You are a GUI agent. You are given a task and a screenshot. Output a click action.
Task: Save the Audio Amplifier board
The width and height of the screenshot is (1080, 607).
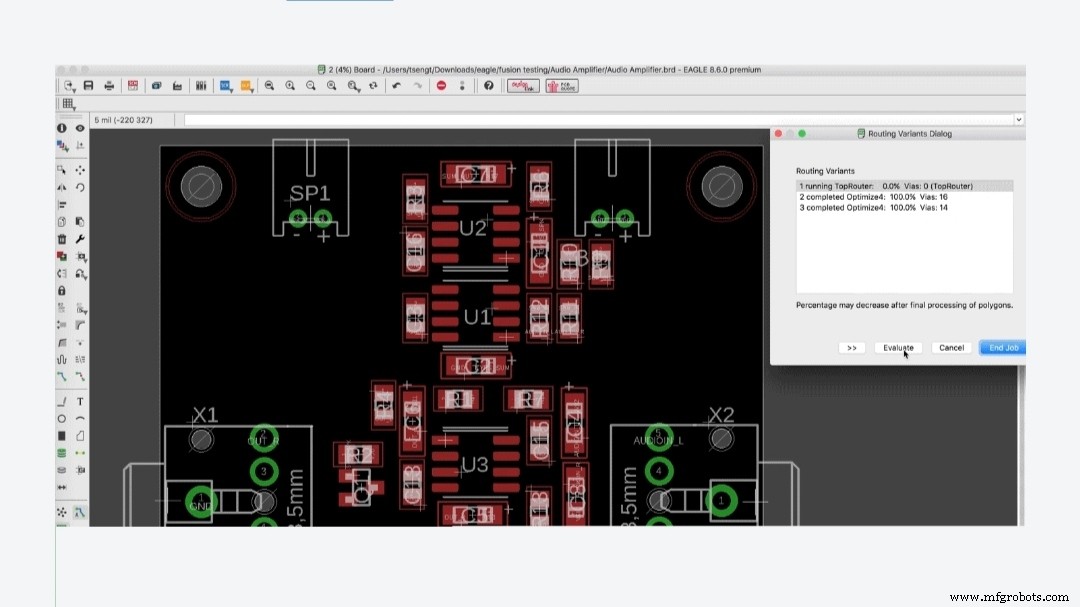[x=89, y=86]
